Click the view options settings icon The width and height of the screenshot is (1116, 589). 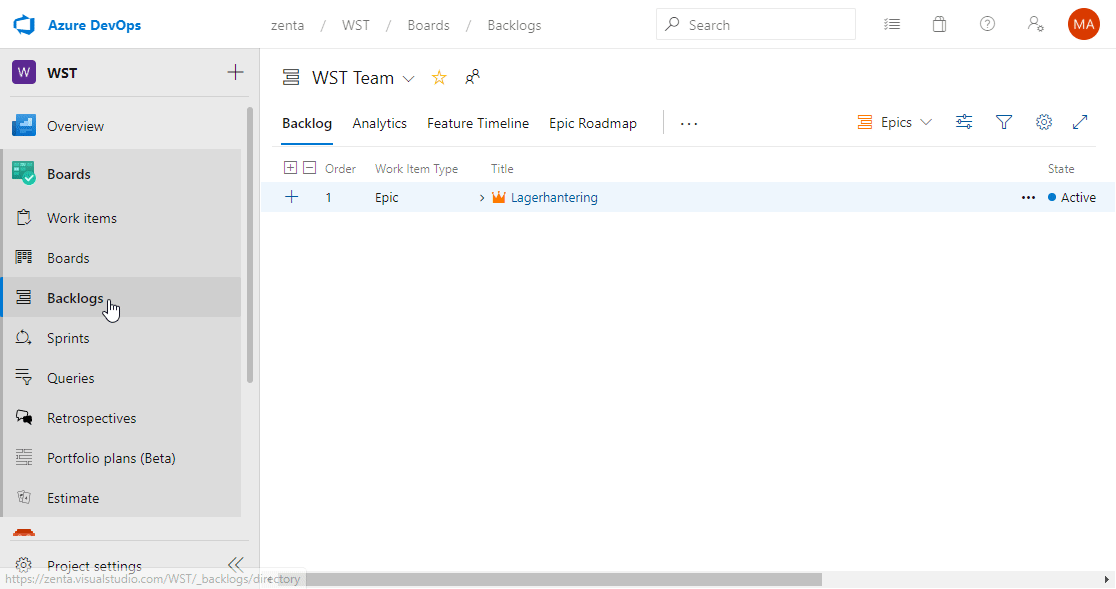tap(964, 121)
